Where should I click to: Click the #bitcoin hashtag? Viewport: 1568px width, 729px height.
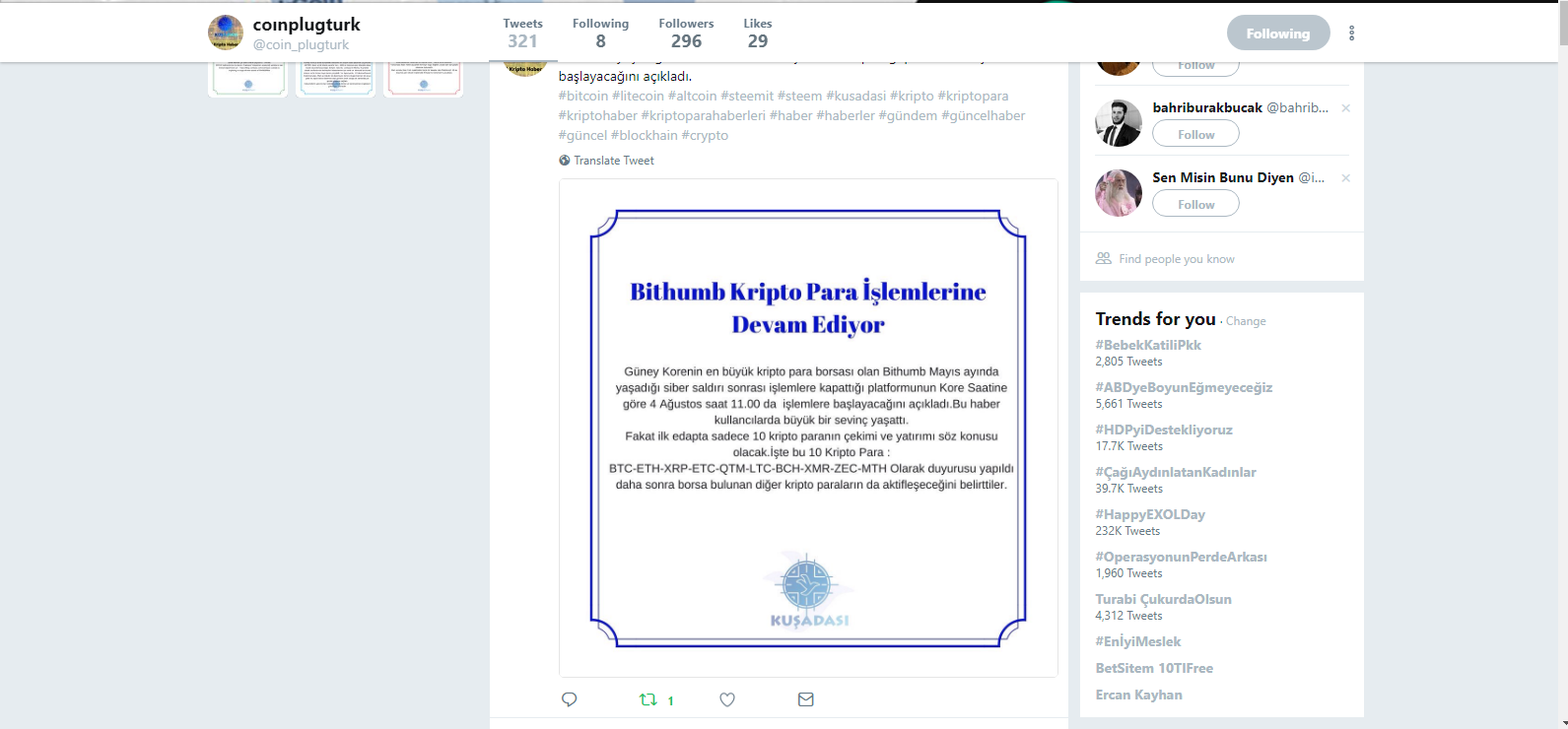click(583, 96)
